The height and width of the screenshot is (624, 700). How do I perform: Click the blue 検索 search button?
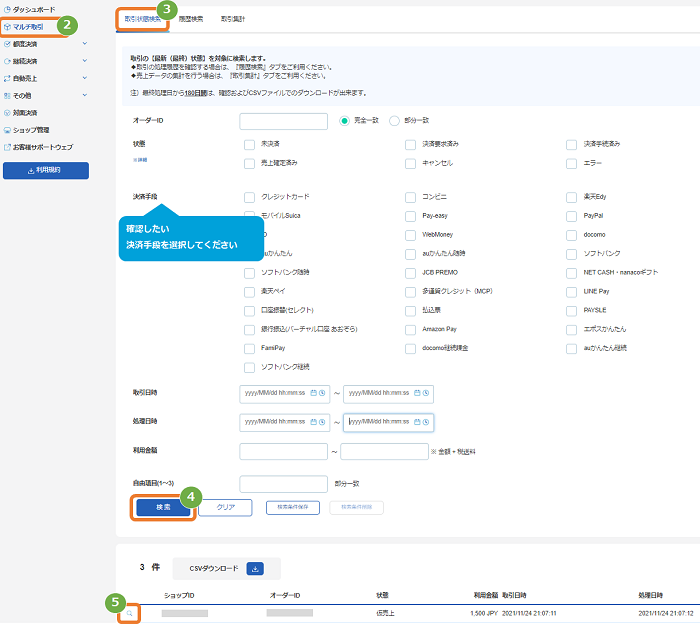coord(163,508)
